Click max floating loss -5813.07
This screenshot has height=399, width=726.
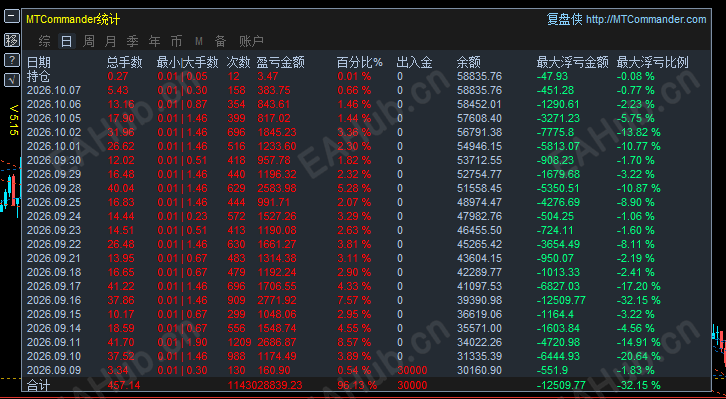point(558,146)
